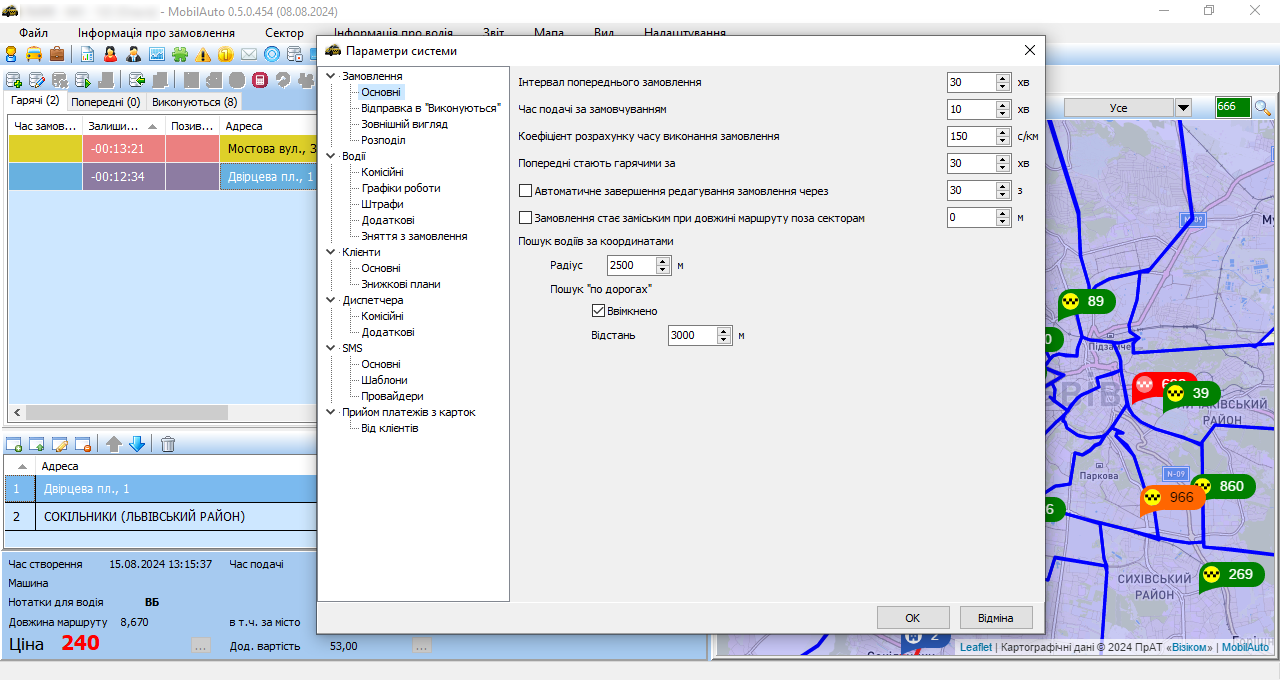Click the yellow taxi car toolbar icon
Screen dimensions: 1280x680
34,54
